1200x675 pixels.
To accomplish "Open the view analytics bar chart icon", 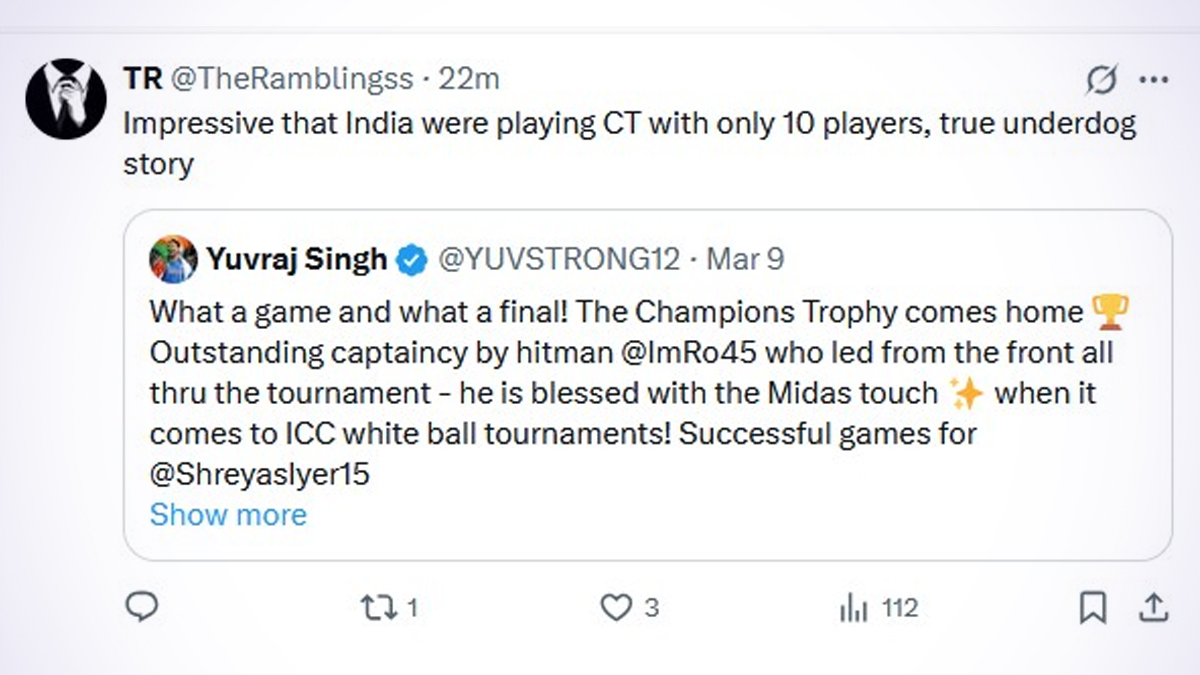I will point(852,607).
